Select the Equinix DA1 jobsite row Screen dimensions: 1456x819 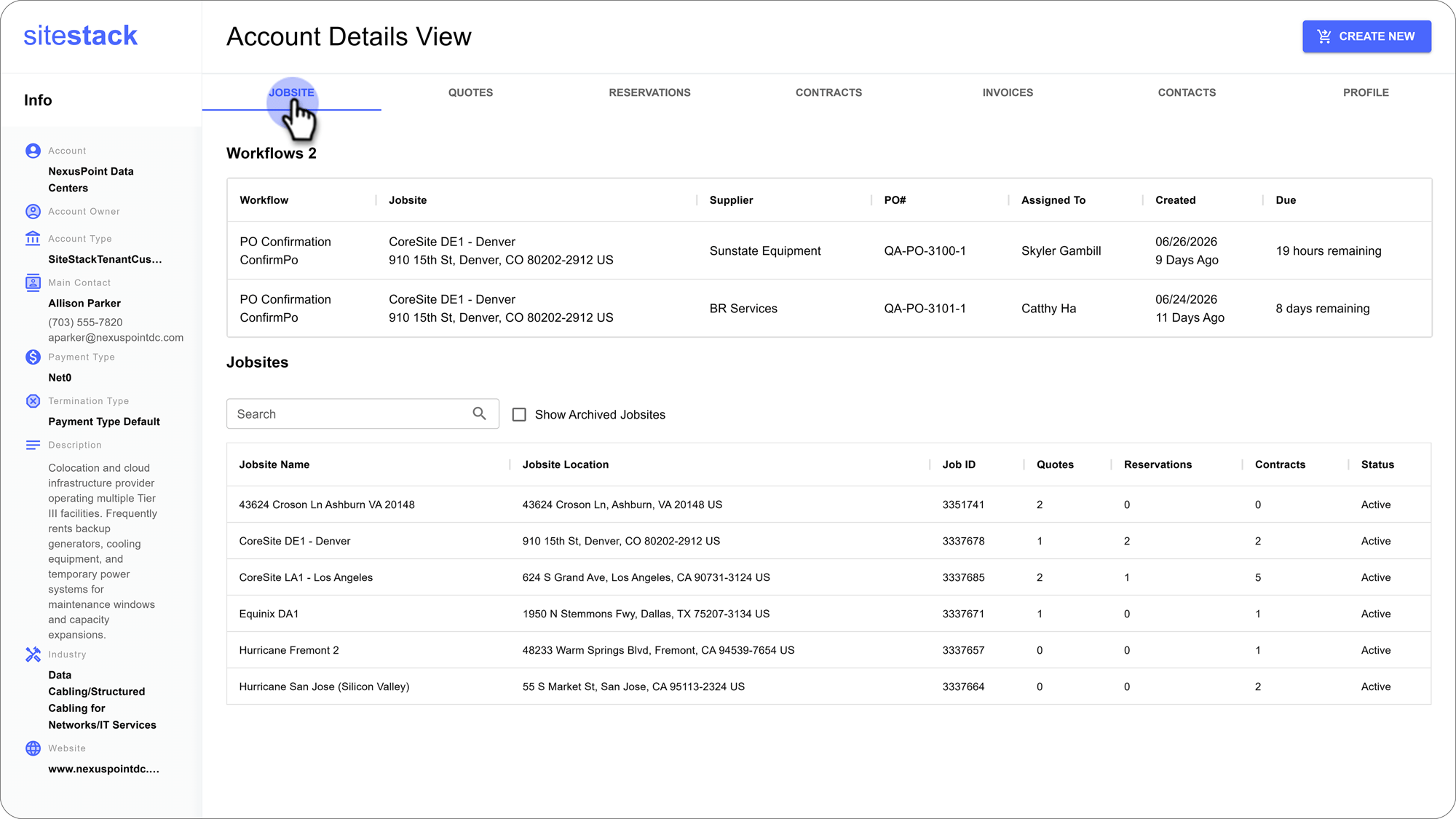828,614
